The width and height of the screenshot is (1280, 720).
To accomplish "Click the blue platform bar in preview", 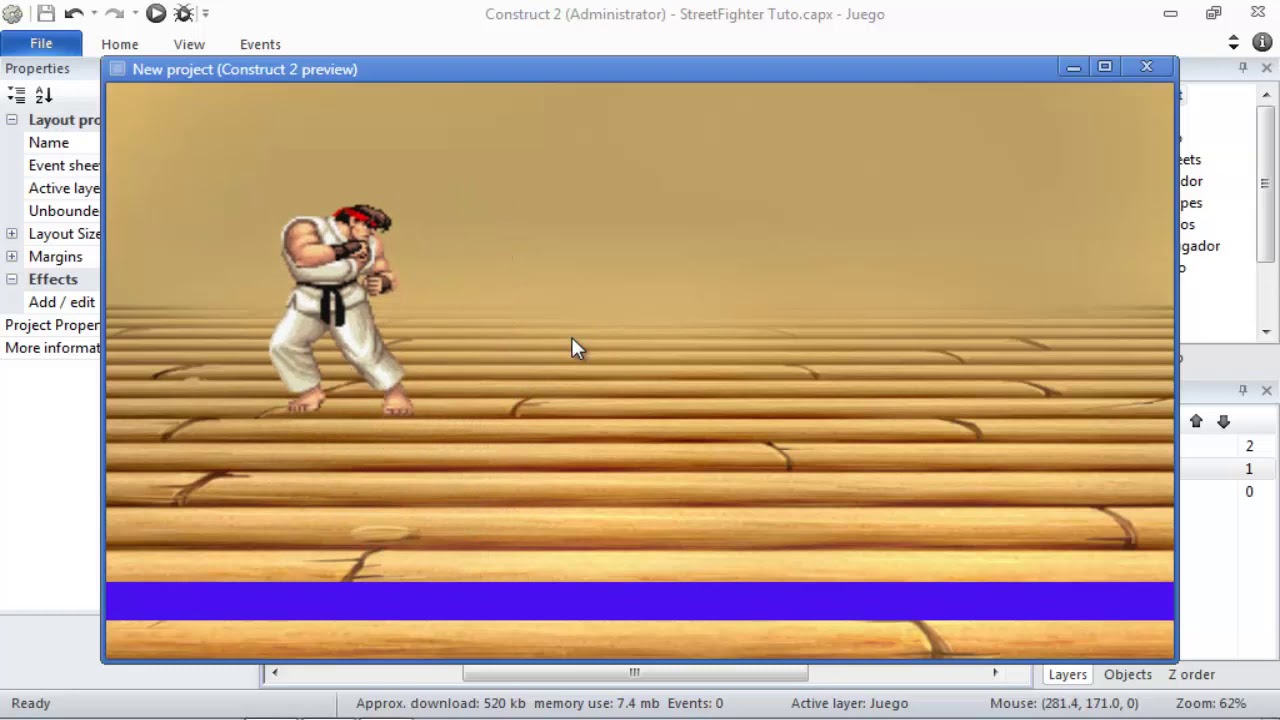I will (640, 601).
